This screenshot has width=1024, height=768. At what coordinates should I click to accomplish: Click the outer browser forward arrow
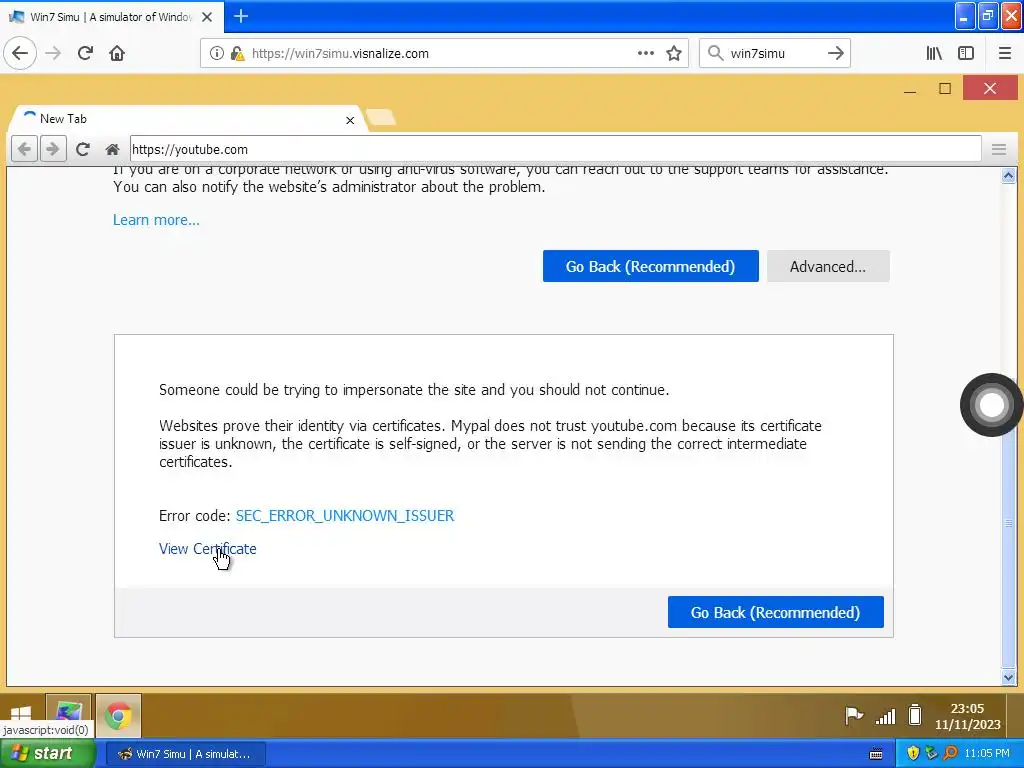(53, 54)
